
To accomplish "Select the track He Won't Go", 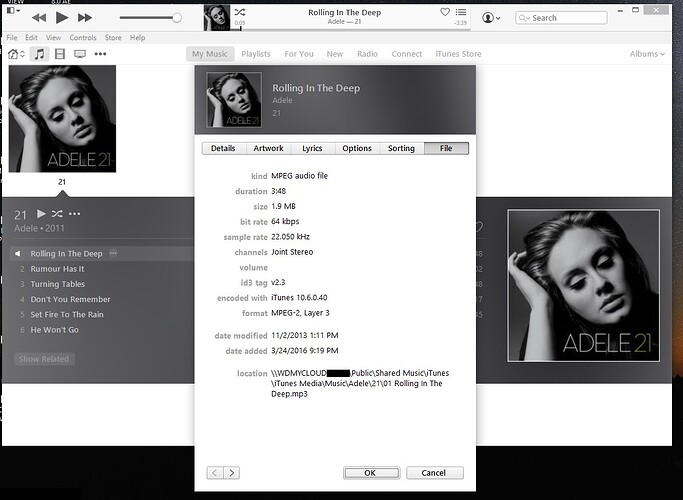I will tap(54, 330).
